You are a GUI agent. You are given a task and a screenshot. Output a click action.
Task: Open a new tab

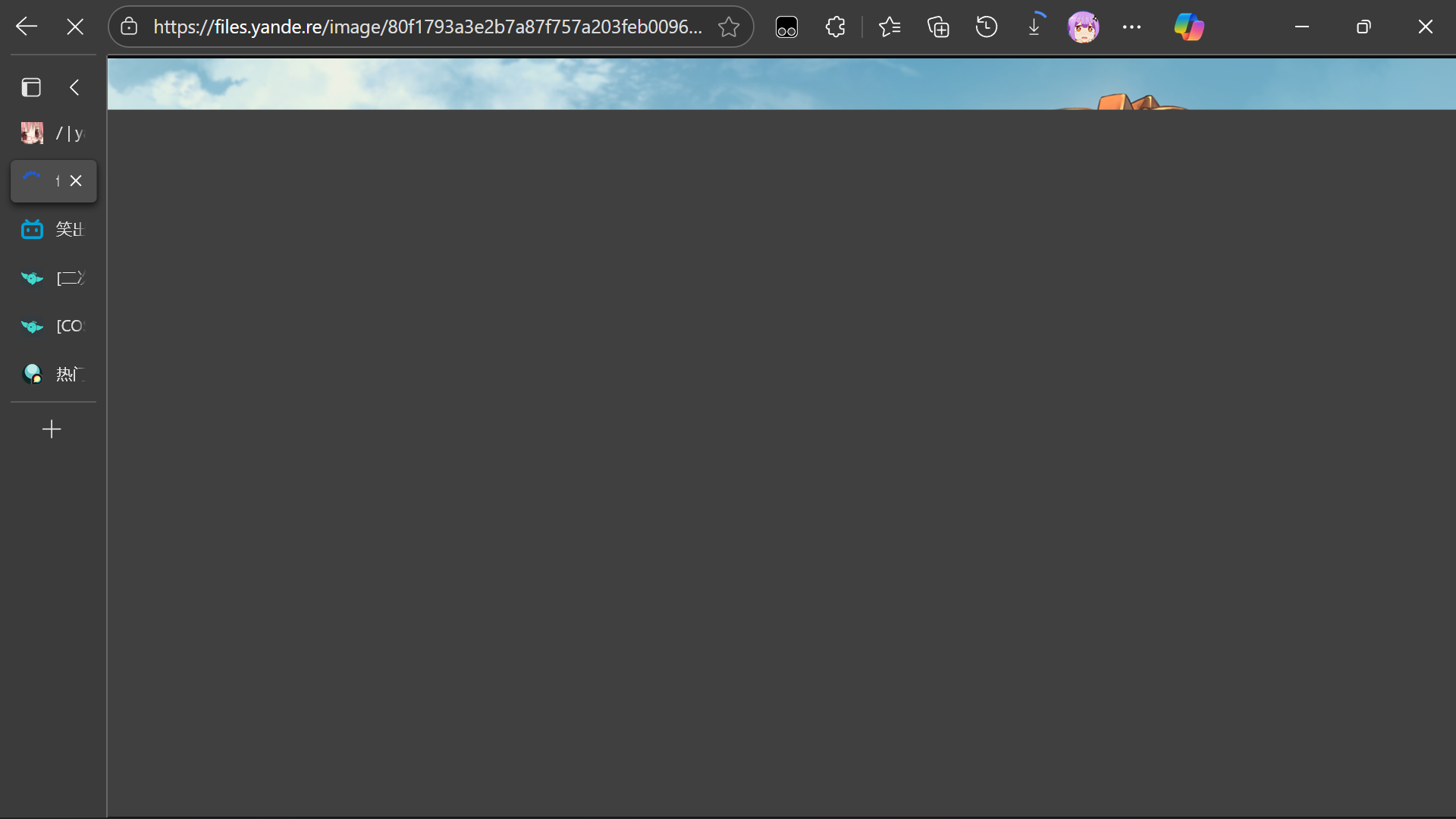point(52,429)
